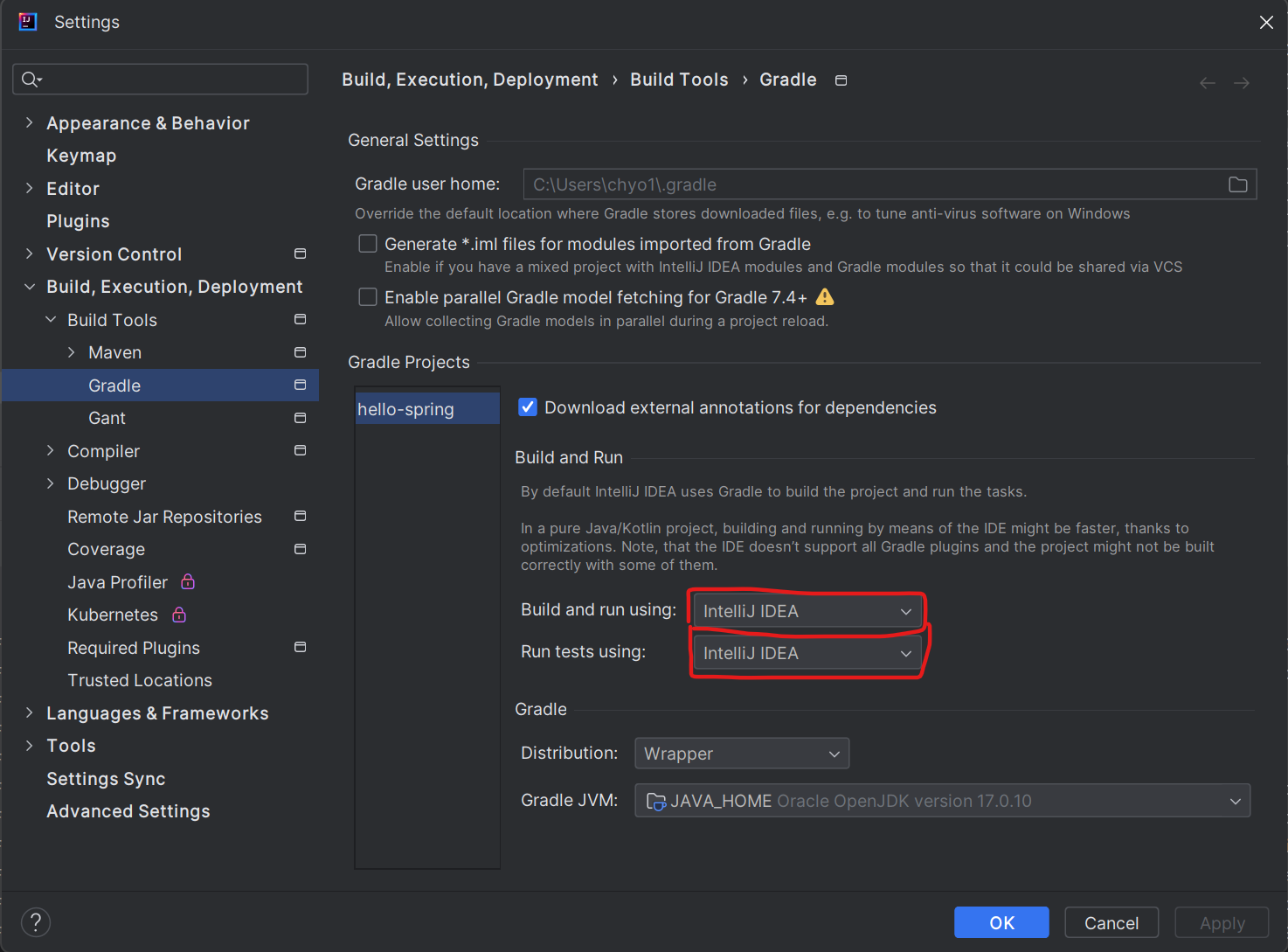Image resolution: width=1288 pixels, height=952 pixels.
Task: Open the Build and run using dropdown
Action: [x=807, y=611]
